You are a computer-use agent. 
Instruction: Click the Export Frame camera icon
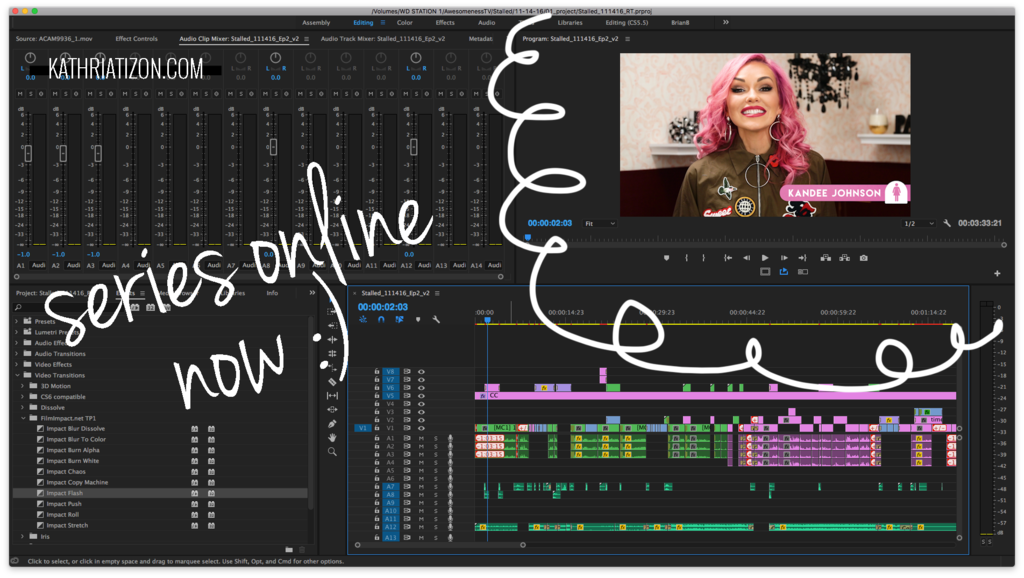[863, 258]
